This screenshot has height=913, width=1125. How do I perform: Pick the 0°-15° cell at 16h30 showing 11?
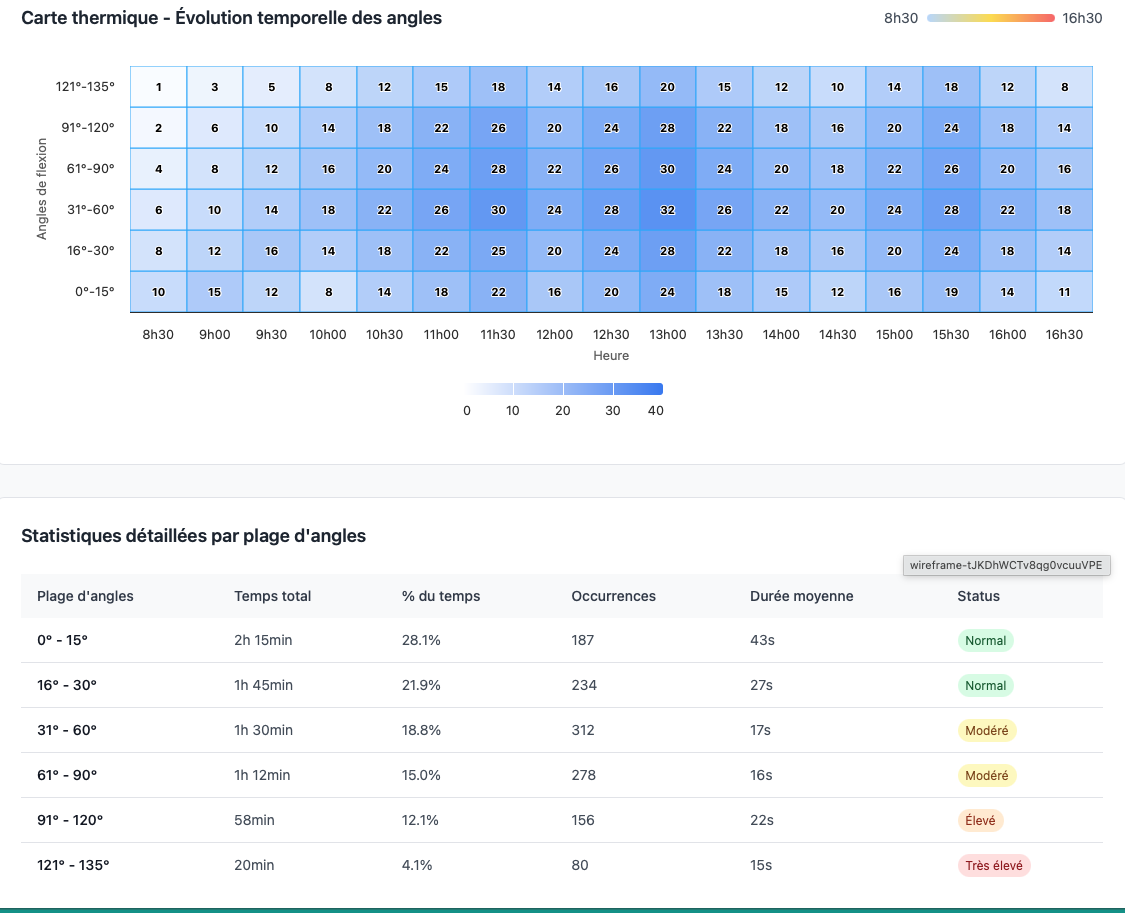point(1064,292)
